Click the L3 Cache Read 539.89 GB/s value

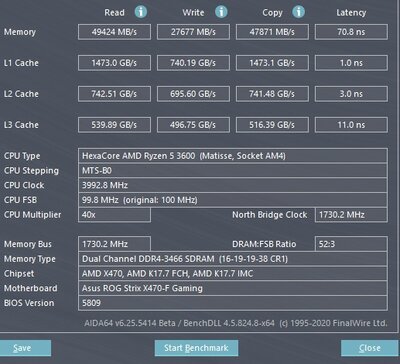pos(114,125)
